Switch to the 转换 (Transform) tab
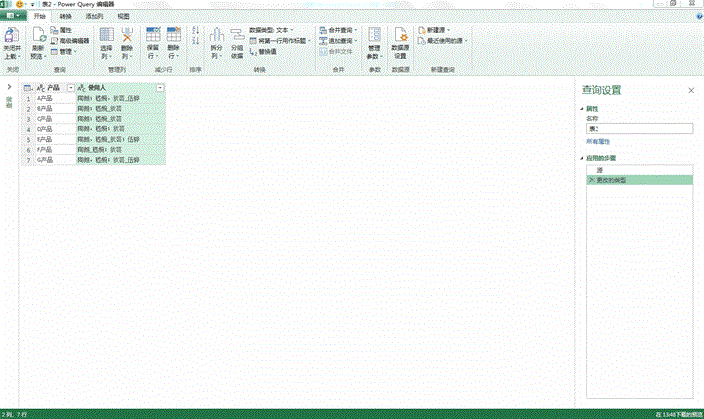 click(66, 17)
